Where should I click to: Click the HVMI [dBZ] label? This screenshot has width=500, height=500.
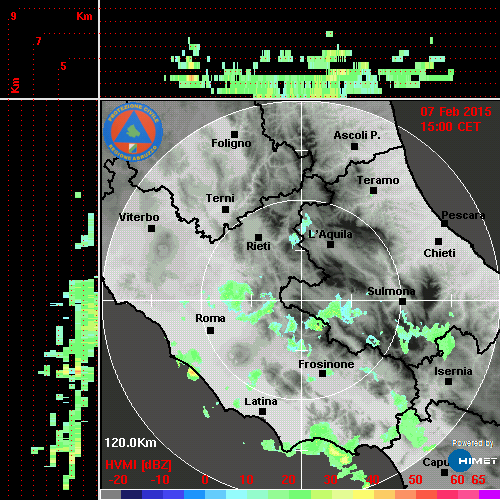click(x=138, y=465)
